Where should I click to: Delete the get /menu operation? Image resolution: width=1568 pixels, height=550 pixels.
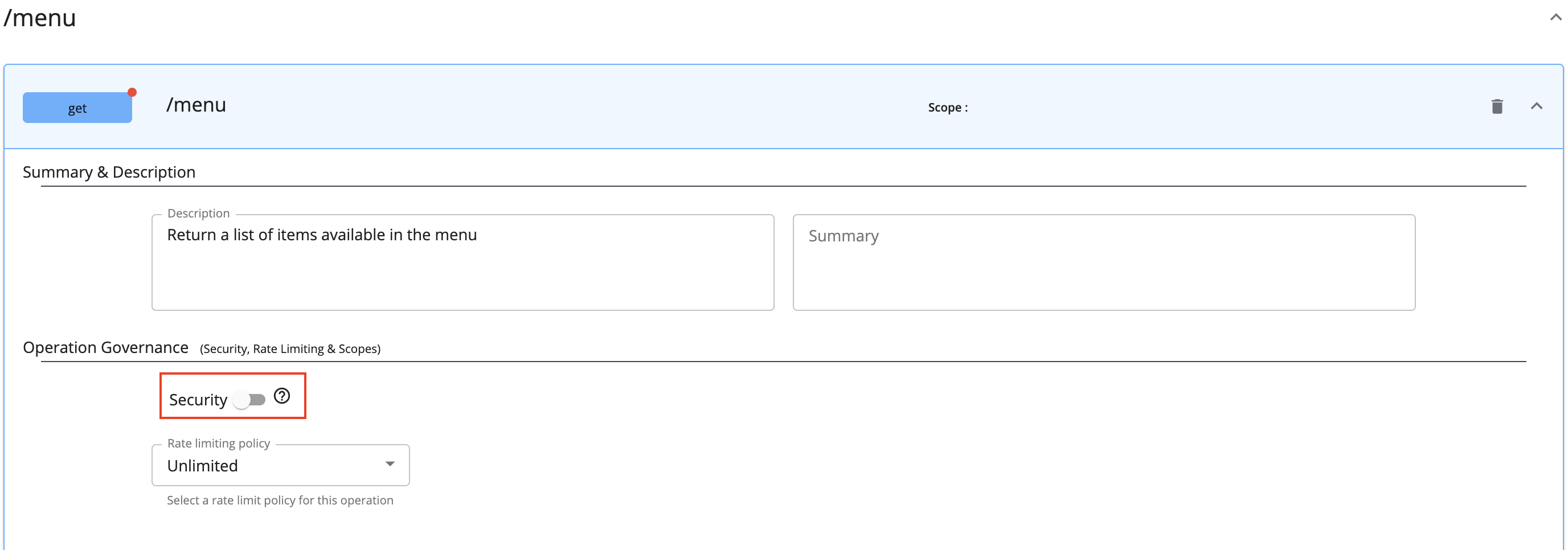click(1497, 106)
